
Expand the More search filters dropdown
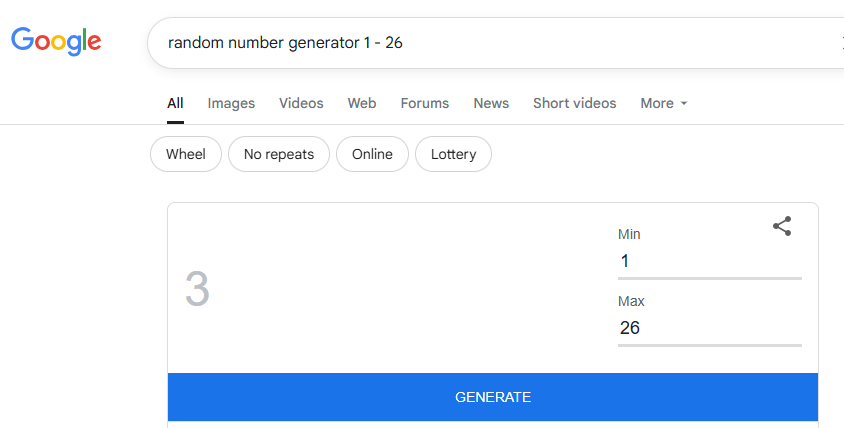coord(664,103)
